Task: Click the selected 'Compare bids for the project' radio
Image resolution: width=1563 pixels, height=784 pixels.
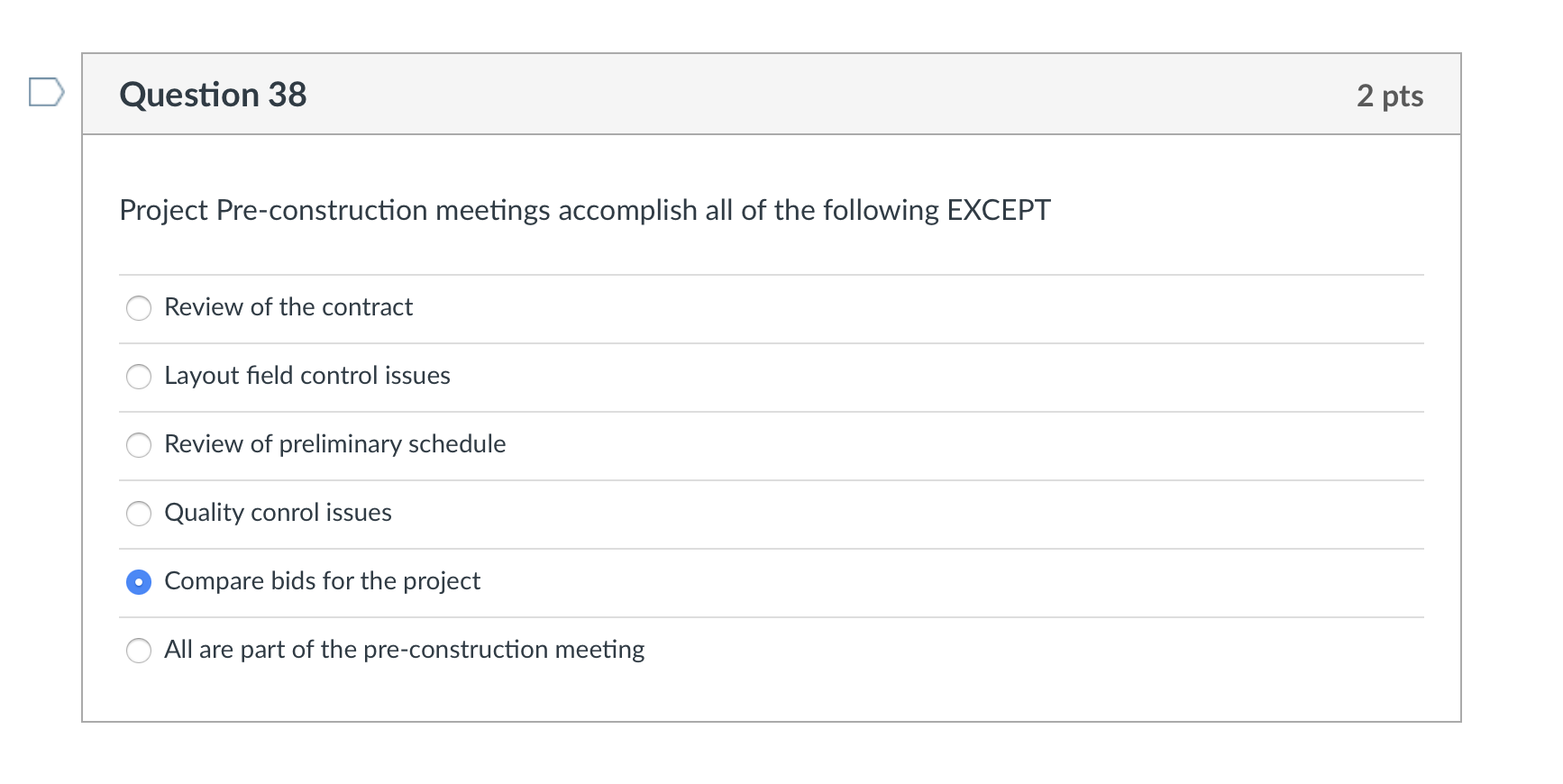Action: tap(139, 582)
